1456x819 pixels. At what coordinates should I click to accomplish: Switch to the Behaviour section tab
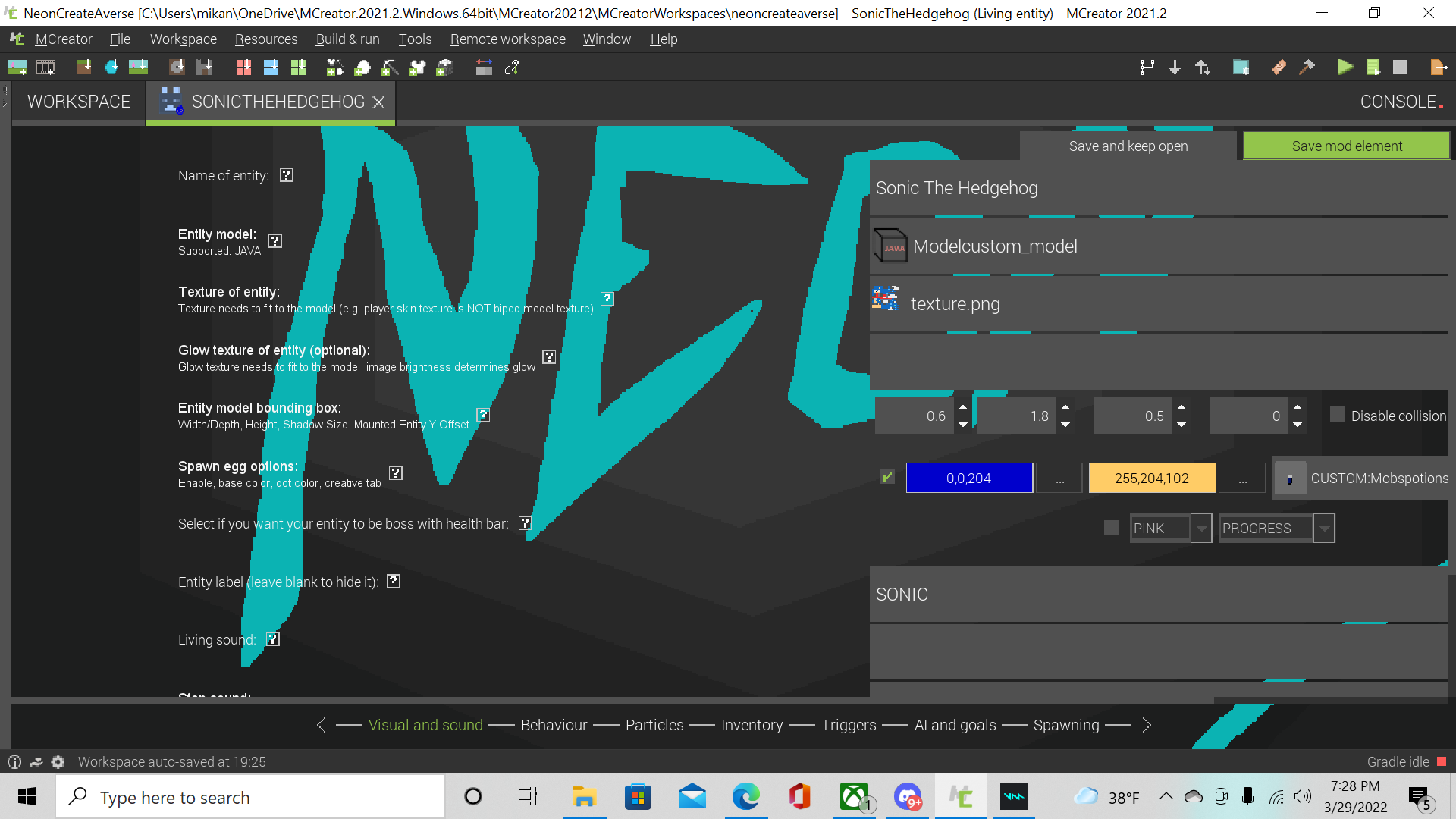click(x=554, y=725)
